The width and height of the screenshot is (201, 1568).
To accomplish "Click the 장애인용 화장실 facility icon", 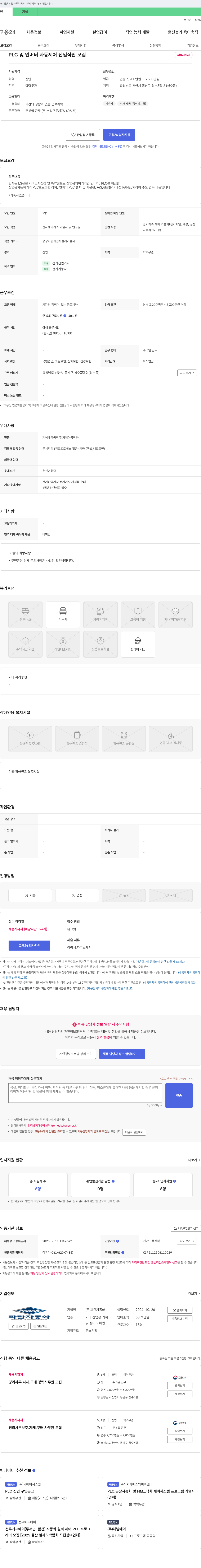I will pyautogui.click(x=124, y=738).
